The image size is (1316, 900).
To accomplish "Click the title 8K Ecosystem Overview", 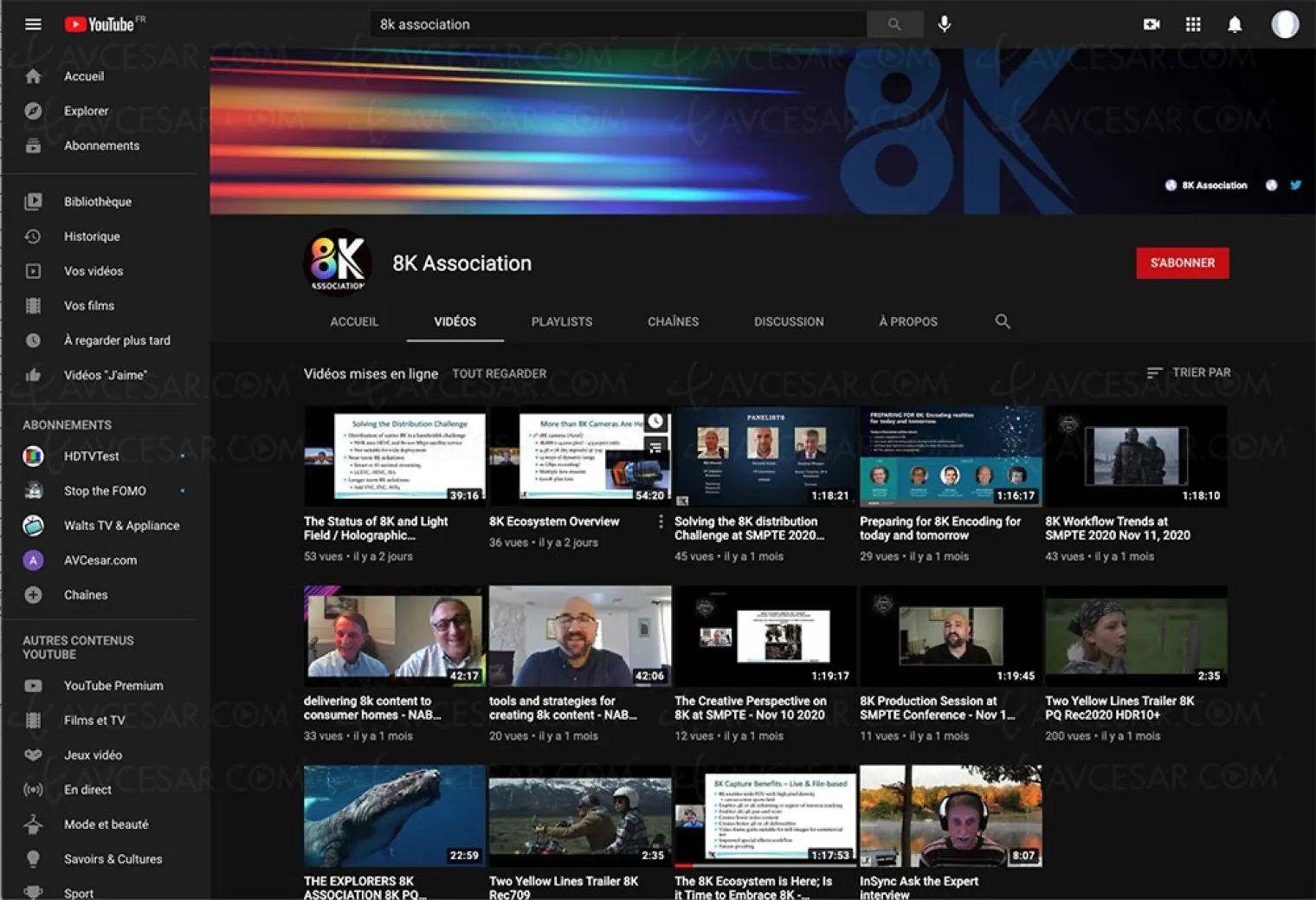I will coord(554,521).
